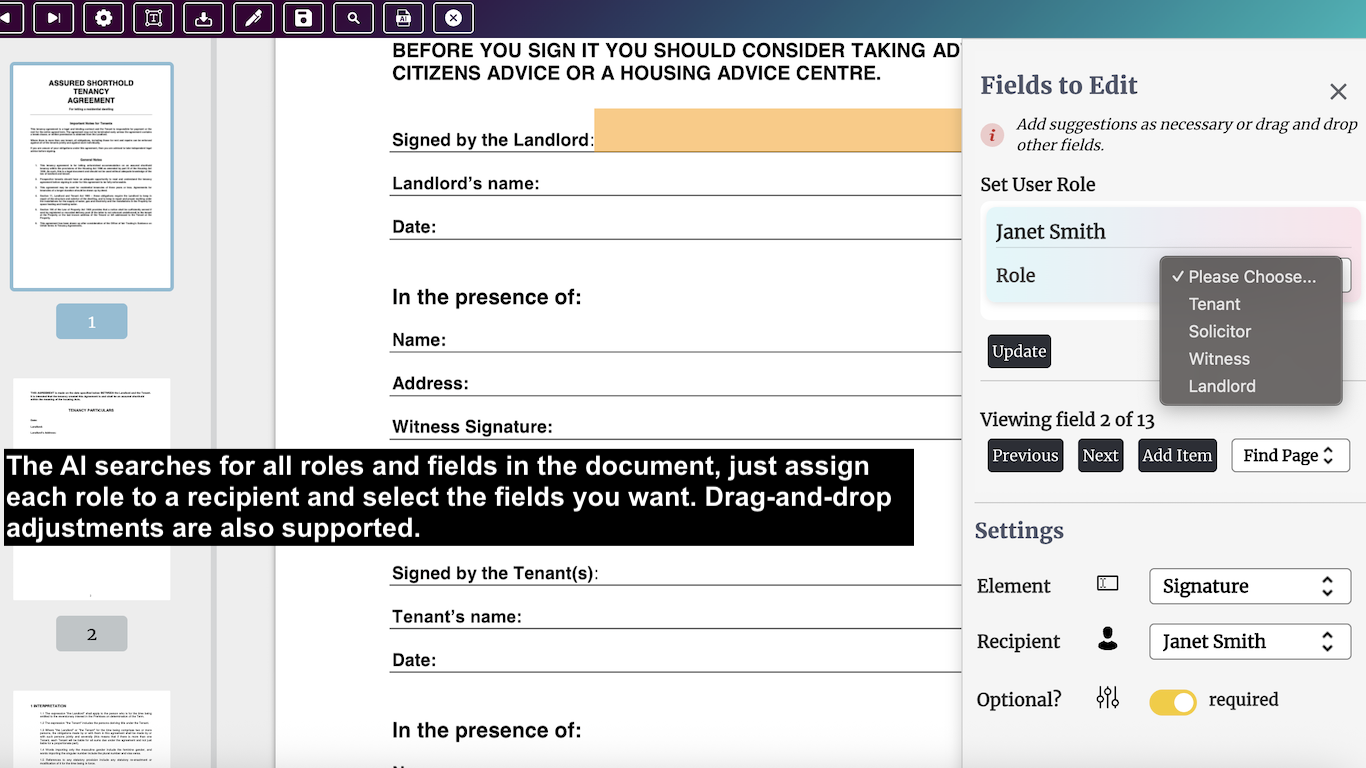
Task: Open the Element Signature dropdown
Action: tap(1249, 586)
